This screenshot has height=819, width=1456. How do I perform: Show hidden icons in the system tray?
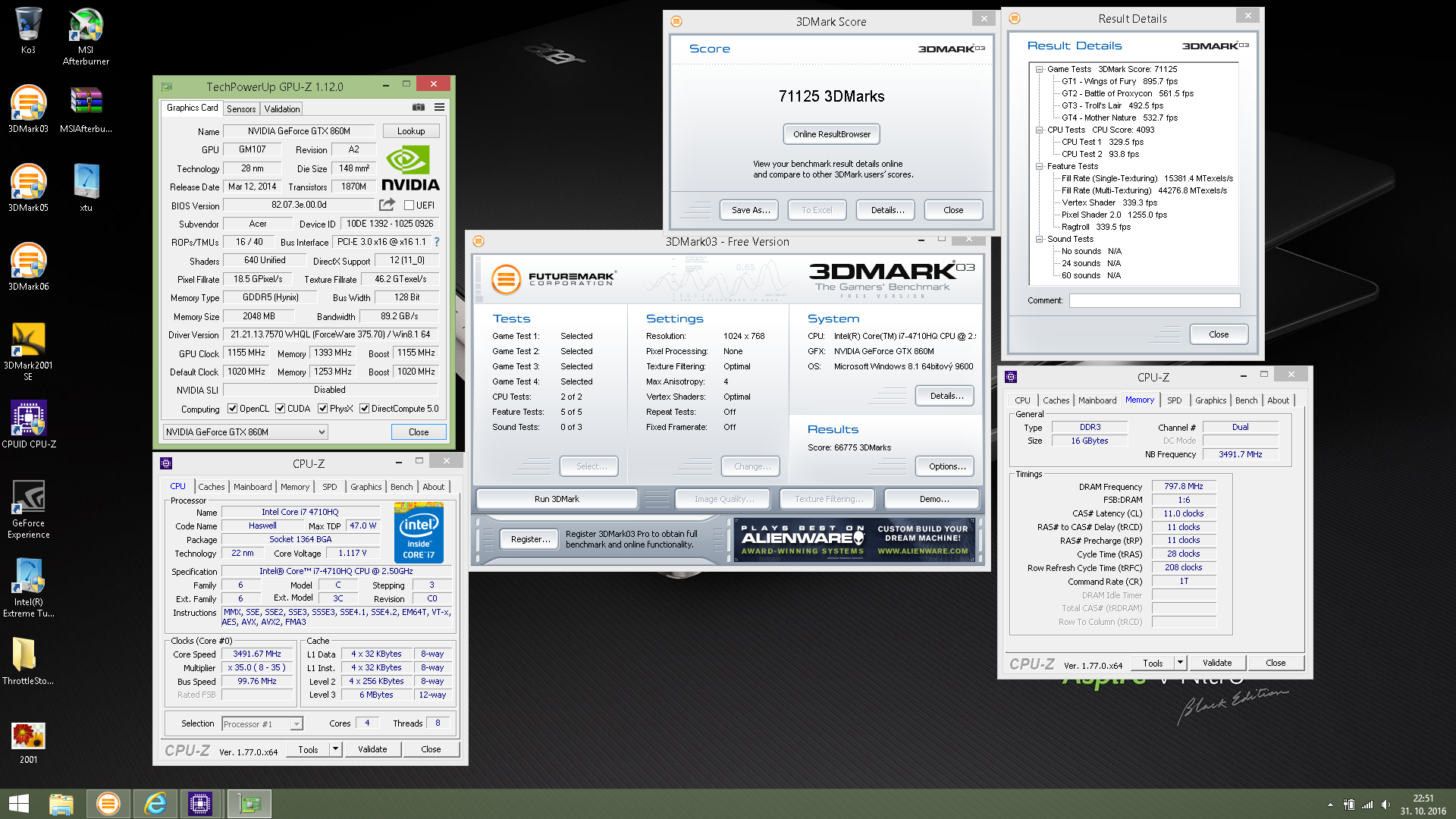click(x=1330, y=805)
